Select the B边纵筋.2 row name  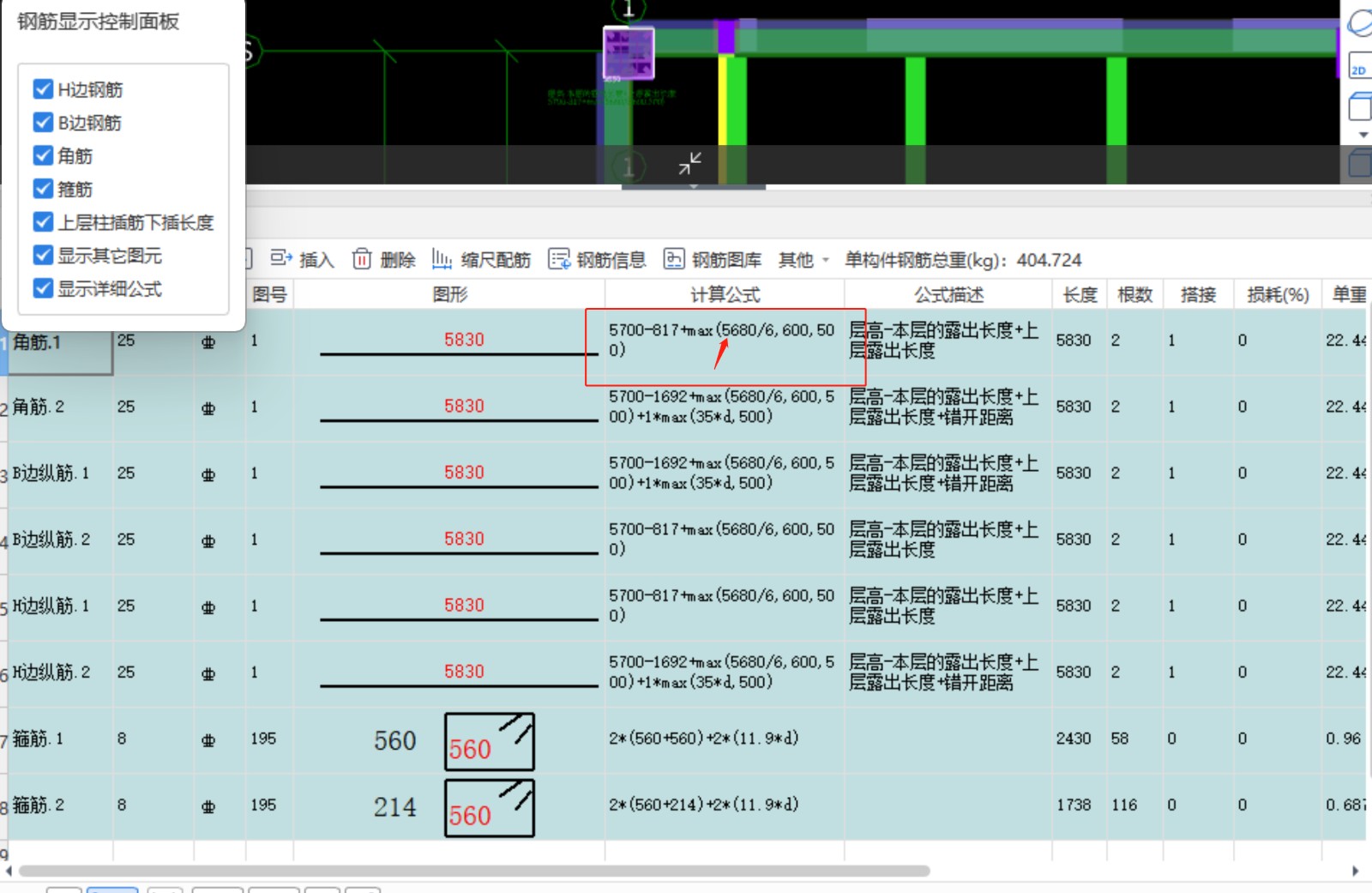pos(60,540)
